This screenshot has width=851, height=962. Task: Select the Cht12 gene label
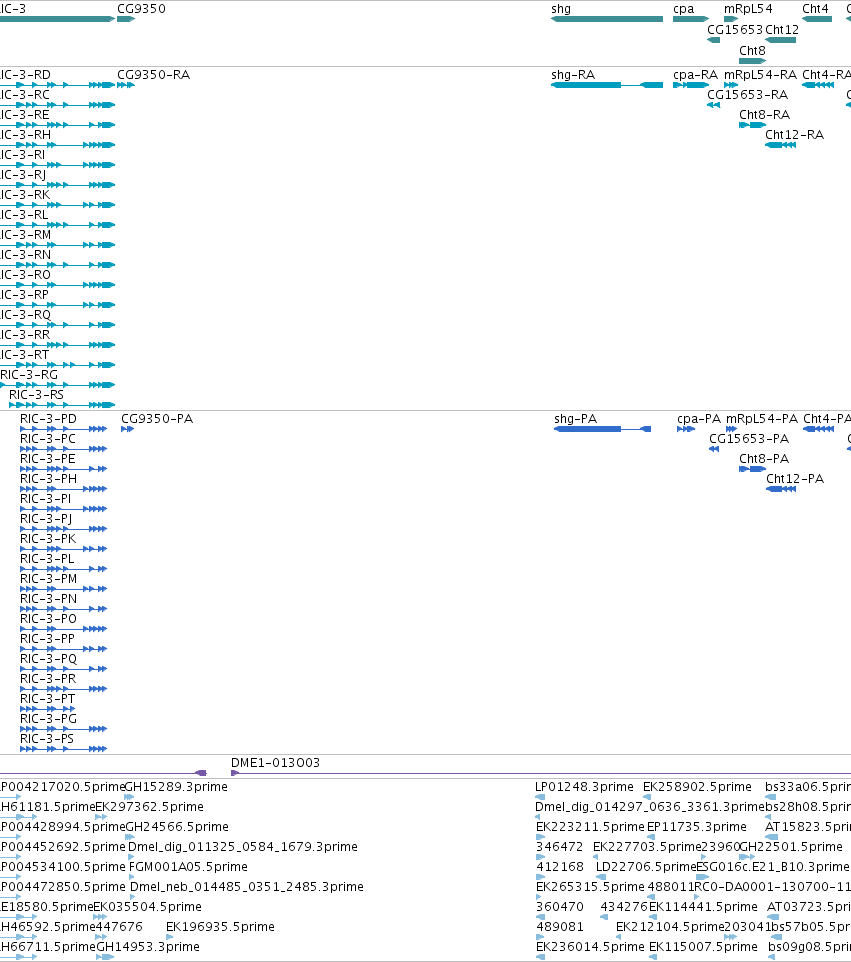[x=782, y=29]
